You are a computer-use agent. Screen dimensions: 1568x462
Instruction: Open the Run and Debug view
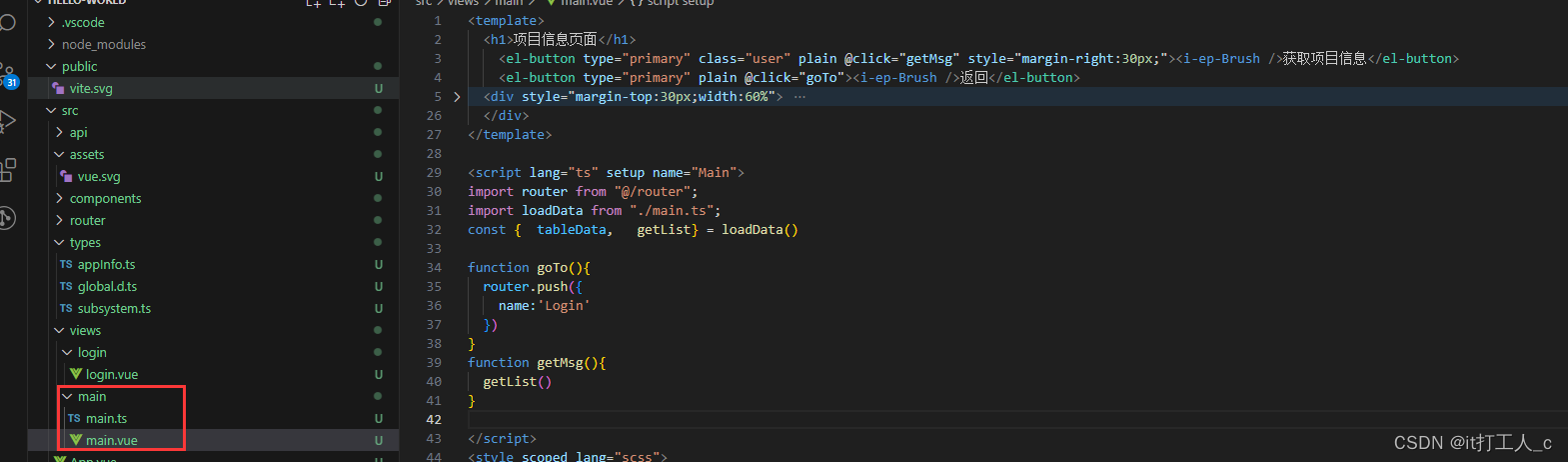click(x=7, y=122)
